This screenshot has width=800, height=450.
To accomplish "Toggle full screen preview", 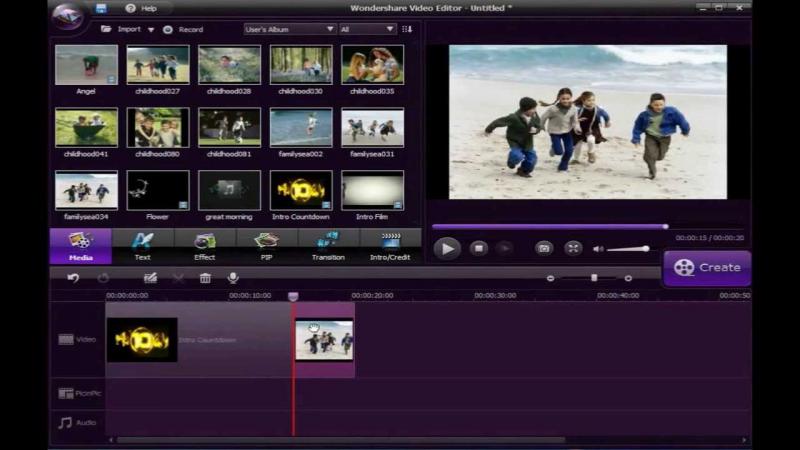I will 573,248.
